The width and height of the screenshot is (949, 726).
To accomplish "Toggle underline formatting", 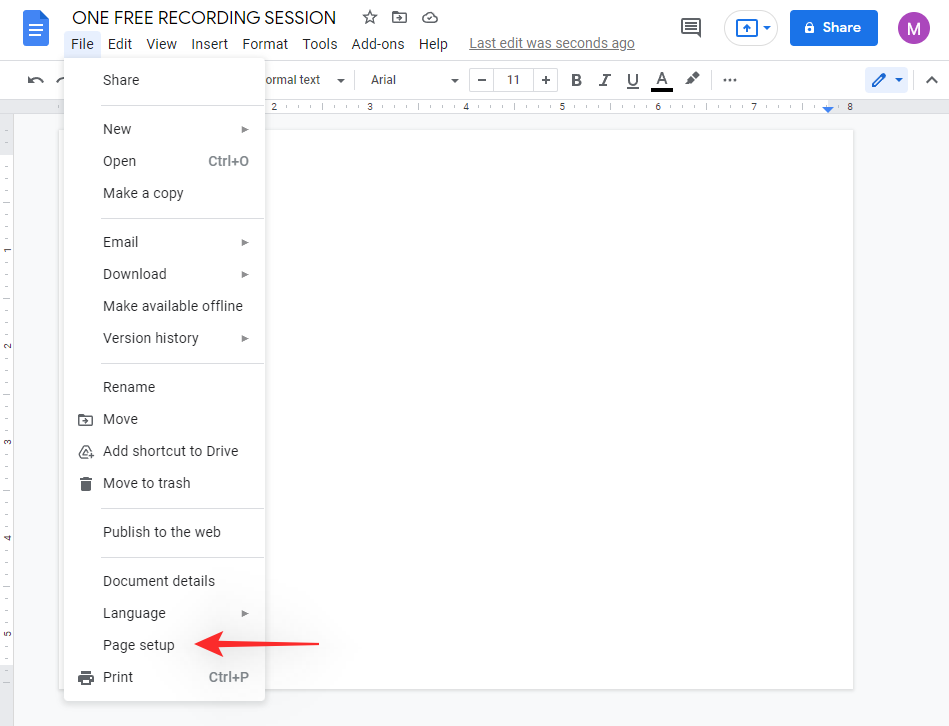I will pos(632,80).
